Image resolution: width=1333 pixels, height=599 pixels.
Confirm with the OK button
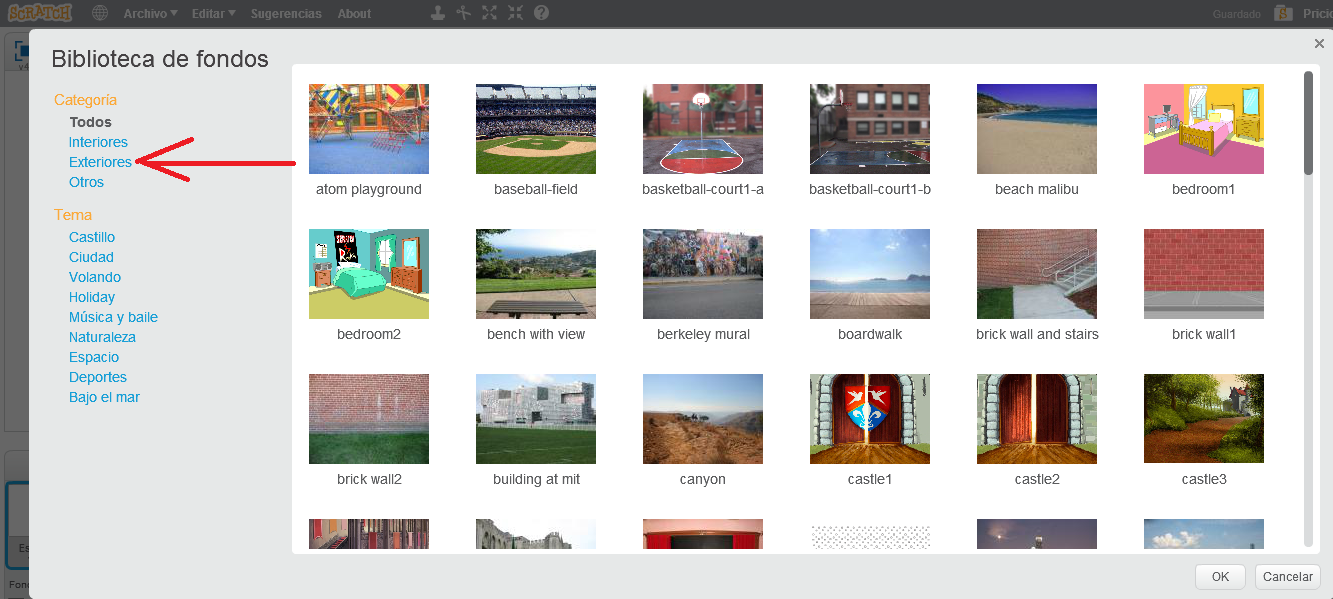1220,577
